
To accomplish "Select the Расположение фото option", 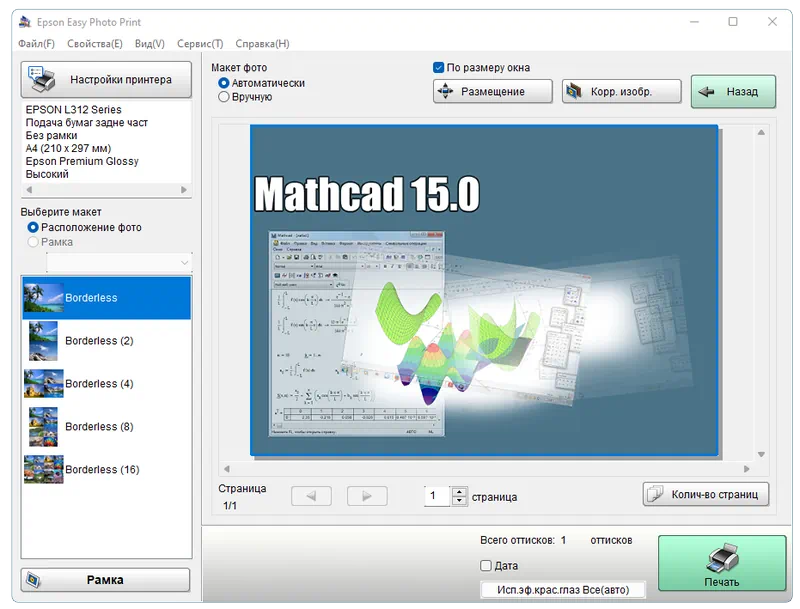I will coord(33,227).
